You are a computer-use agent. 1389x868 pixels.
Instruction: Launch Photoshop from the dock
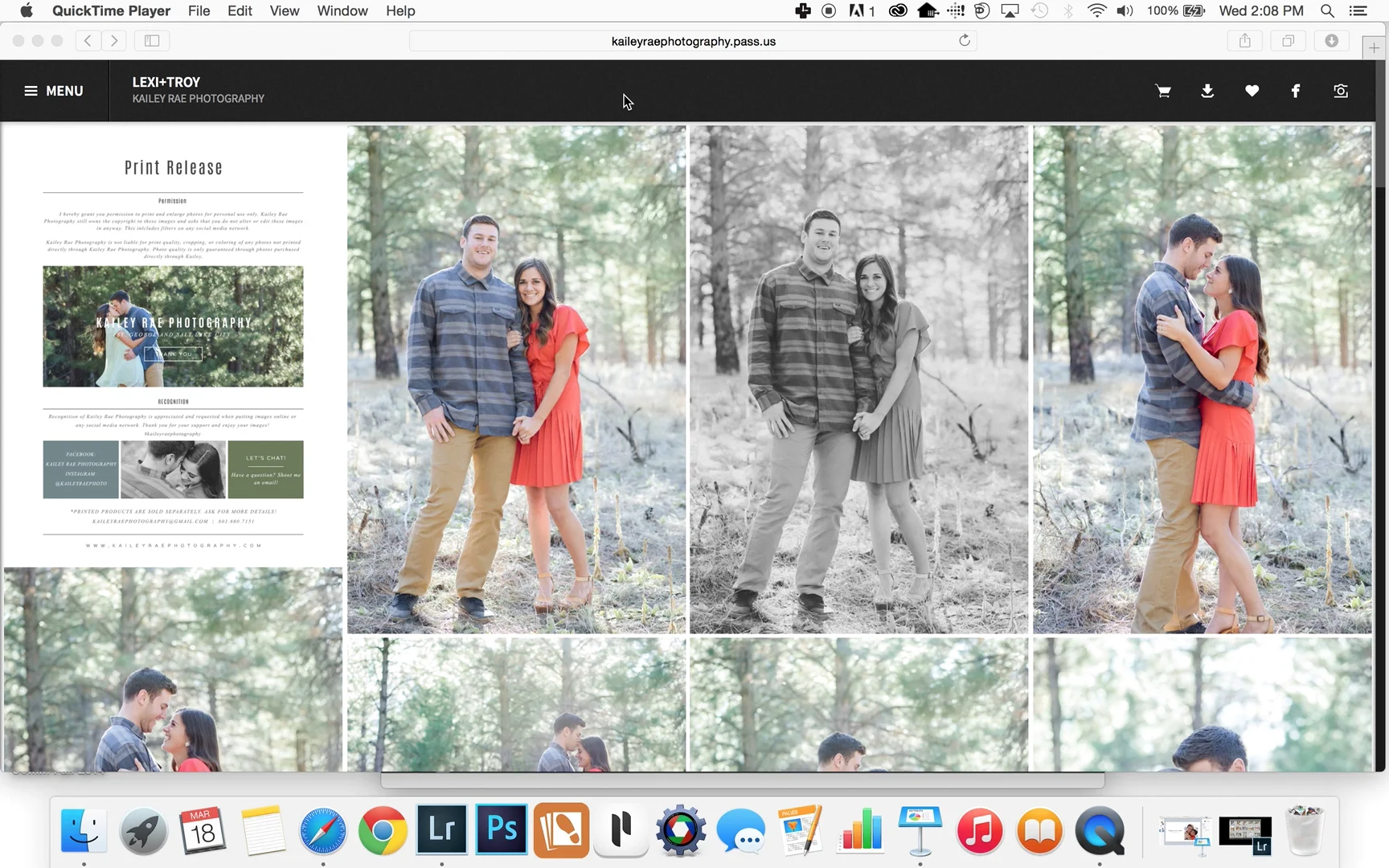(x=502, y=829)
